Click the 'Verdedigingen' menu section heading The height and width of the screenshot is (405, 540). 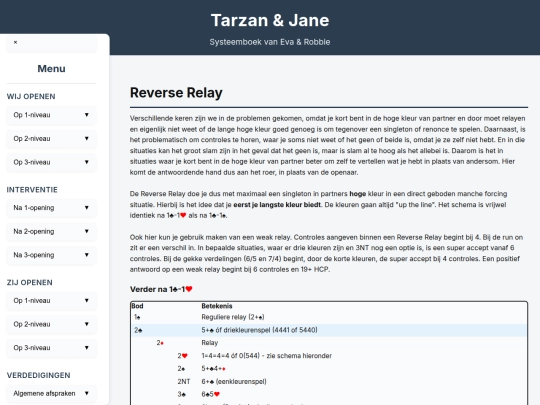point(39,375)
